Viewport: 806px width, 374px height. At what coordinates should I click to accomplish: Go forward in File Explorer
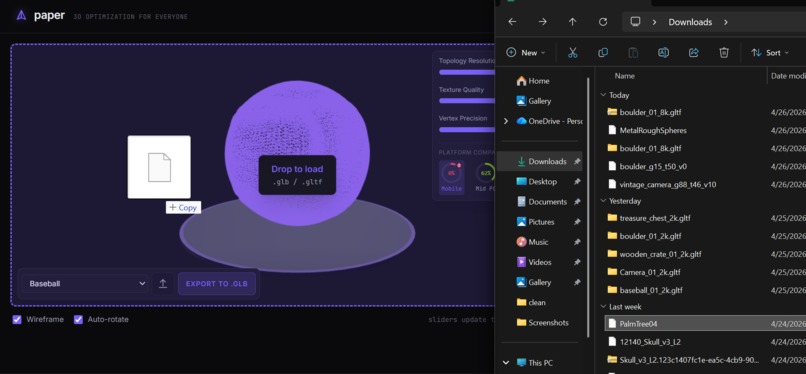(x=543, y=22)
